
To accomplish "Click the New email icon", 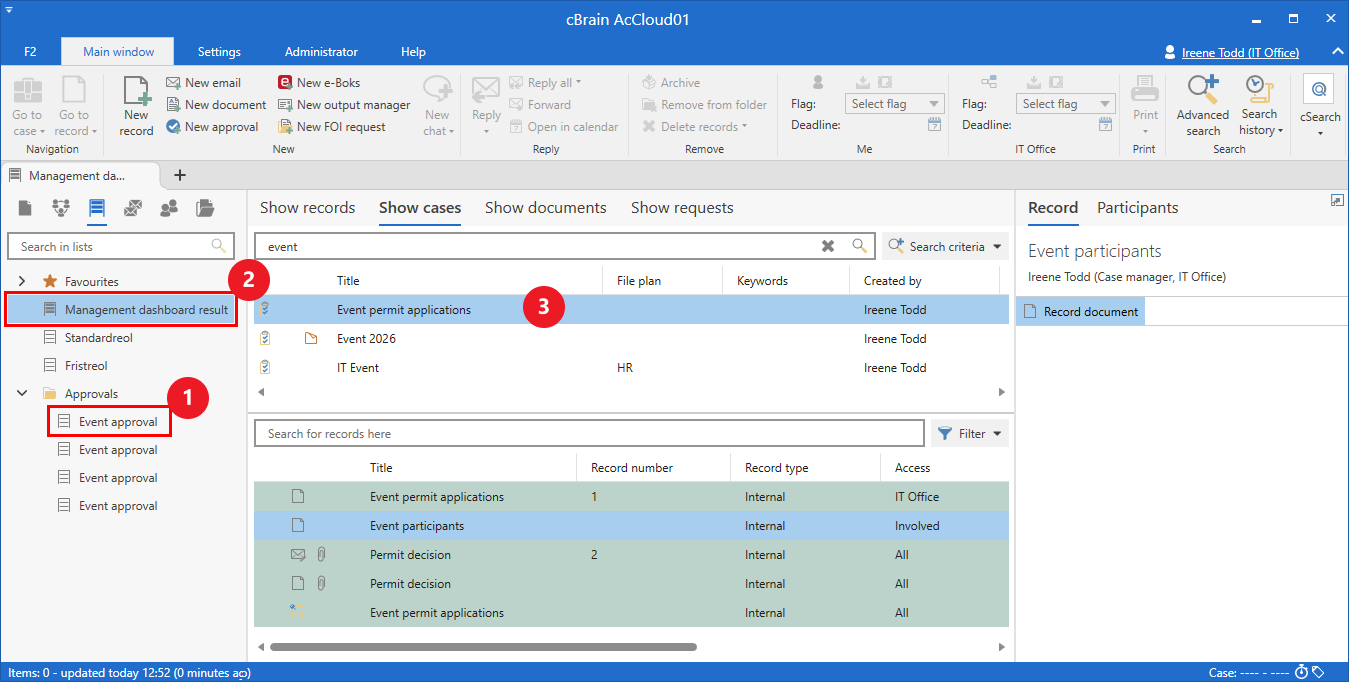I will click(x=174, y=83).
